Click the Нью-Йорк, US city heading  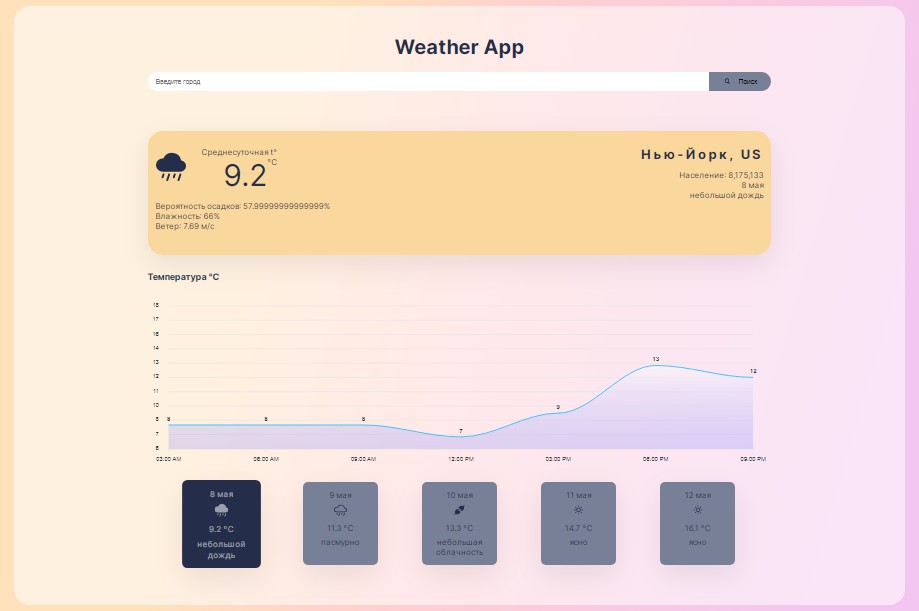(701, 154)
